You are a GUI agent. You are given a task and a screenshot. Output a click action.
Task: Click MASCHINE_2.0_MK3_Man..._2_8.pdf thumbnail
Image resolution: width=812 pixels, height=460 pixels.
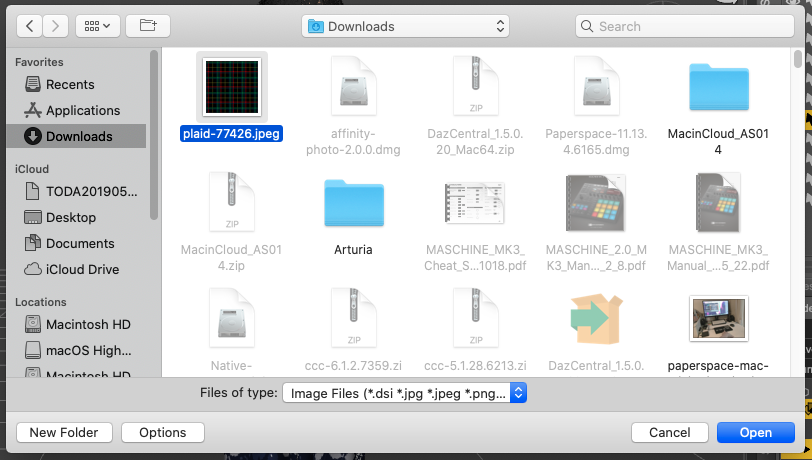[596, 203]
